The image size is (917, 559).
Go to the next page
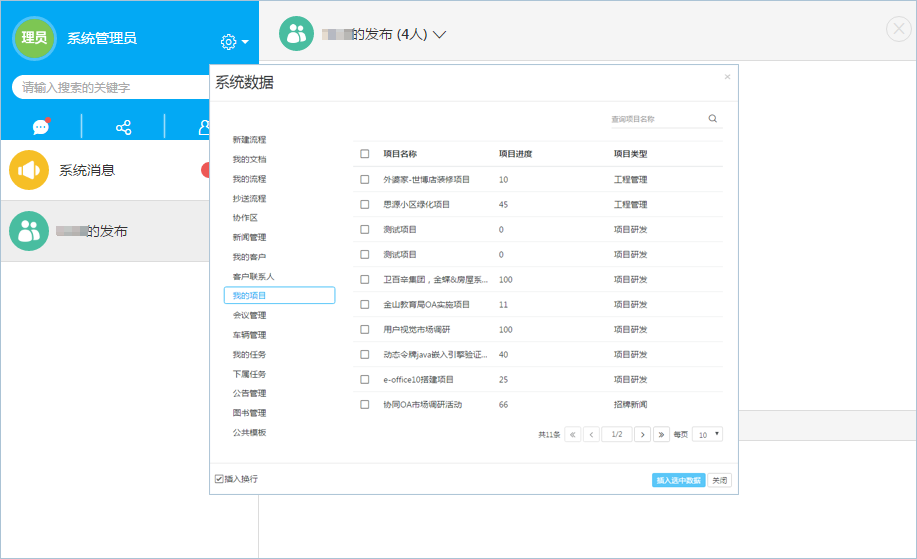642,434
